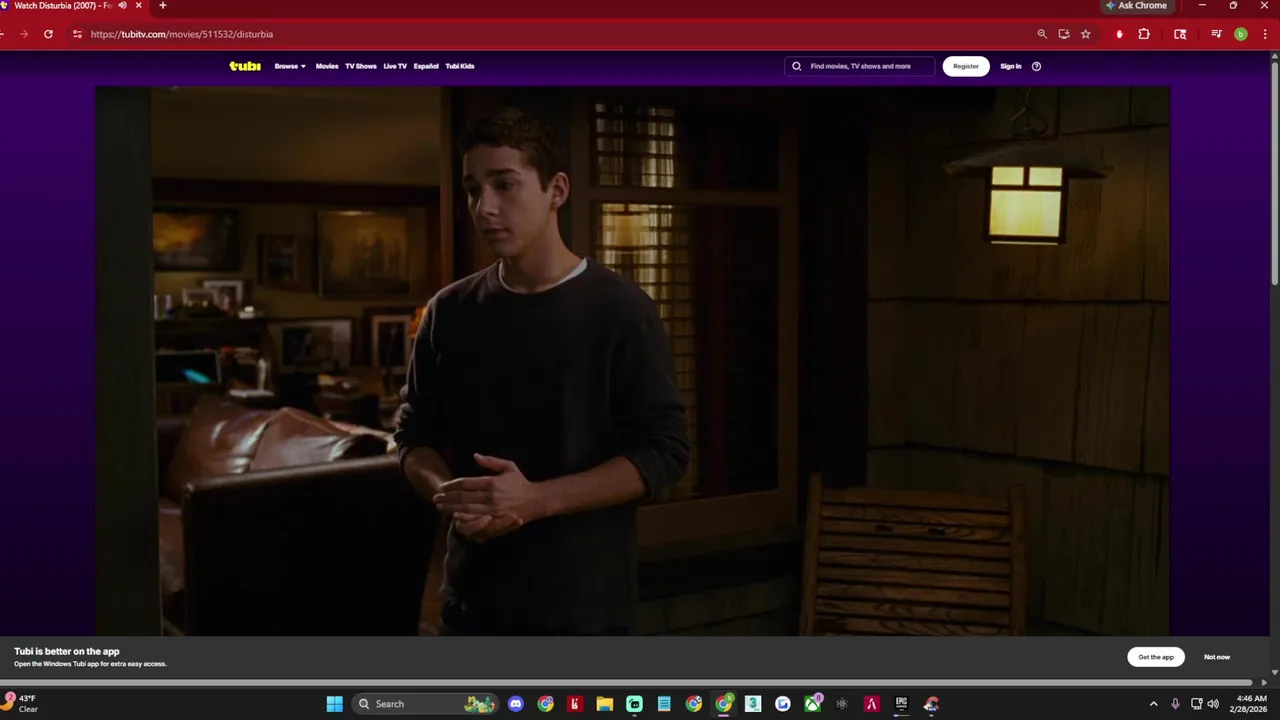
Task: Click the Disturbia video player
Action: [x=632, y=360]
